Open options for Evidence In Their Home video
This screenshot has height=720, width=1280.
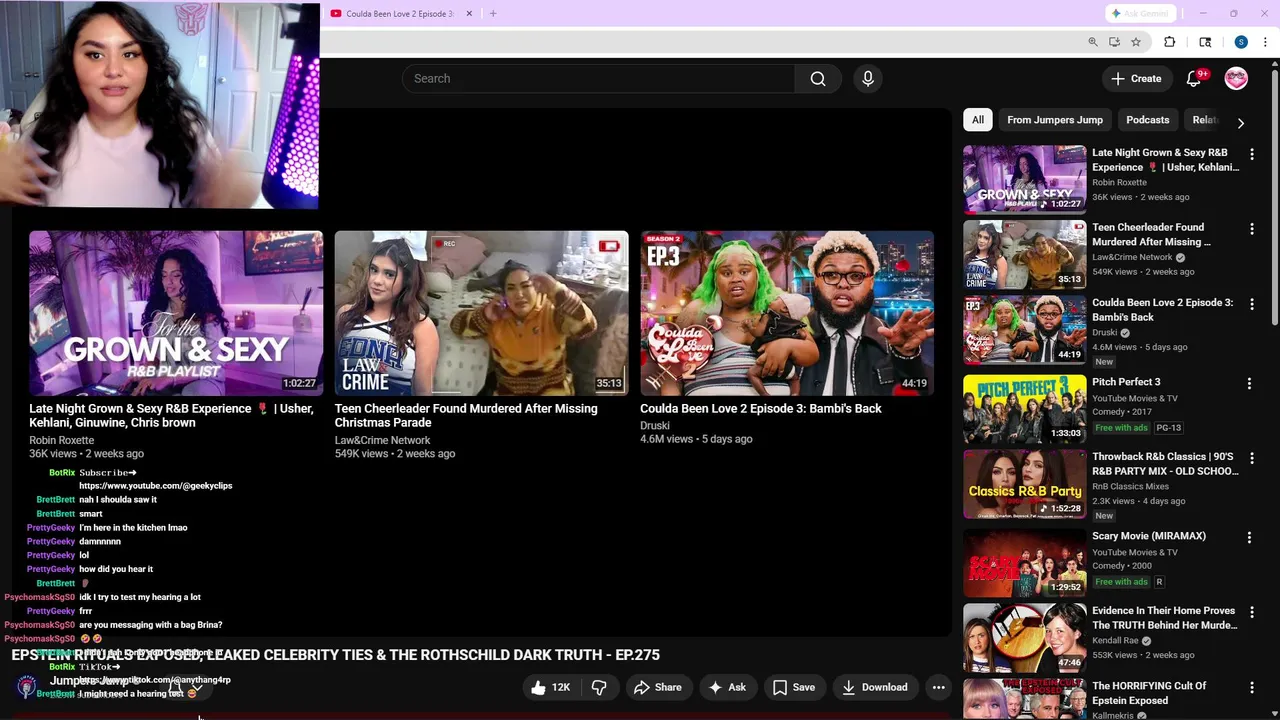pyautogui.click(x=1251, y=613)
